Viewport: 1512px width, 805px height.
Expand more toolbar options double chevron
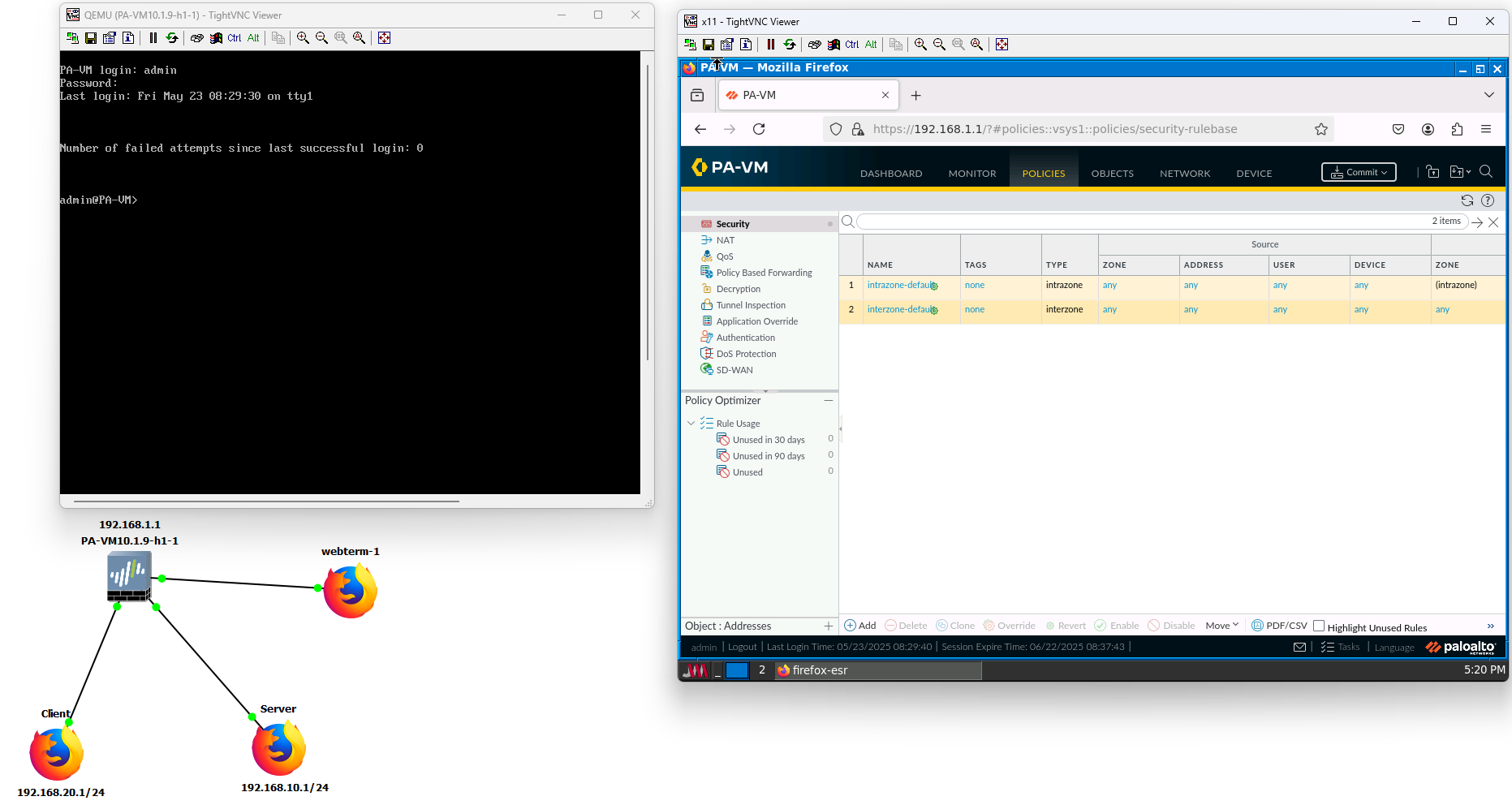click(x=1491, y=626)
